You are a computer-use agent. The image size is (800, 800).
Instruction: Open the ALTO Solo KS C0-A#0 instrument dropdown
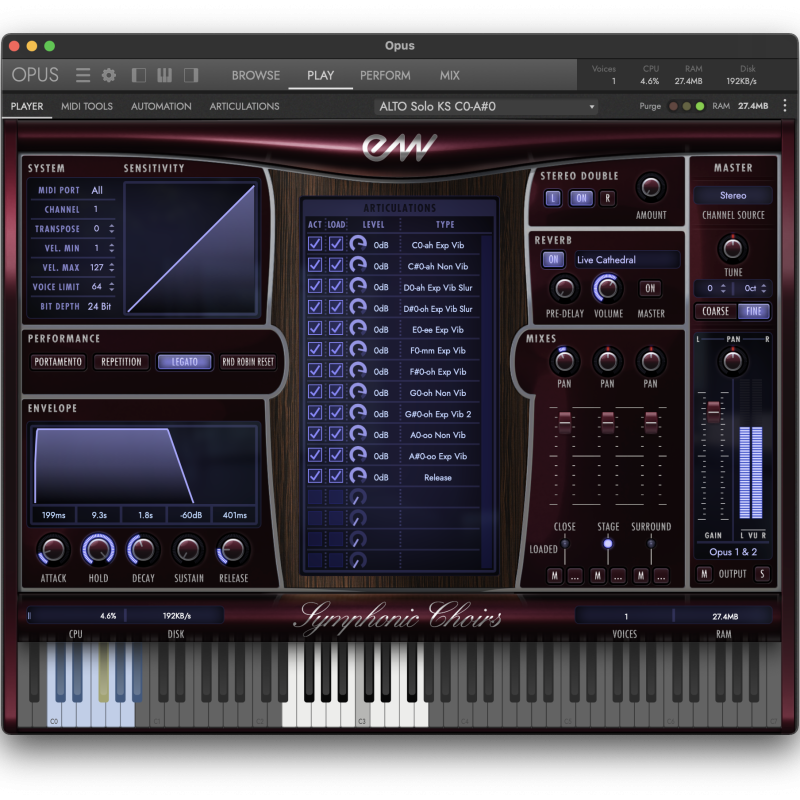click(486, 107)
